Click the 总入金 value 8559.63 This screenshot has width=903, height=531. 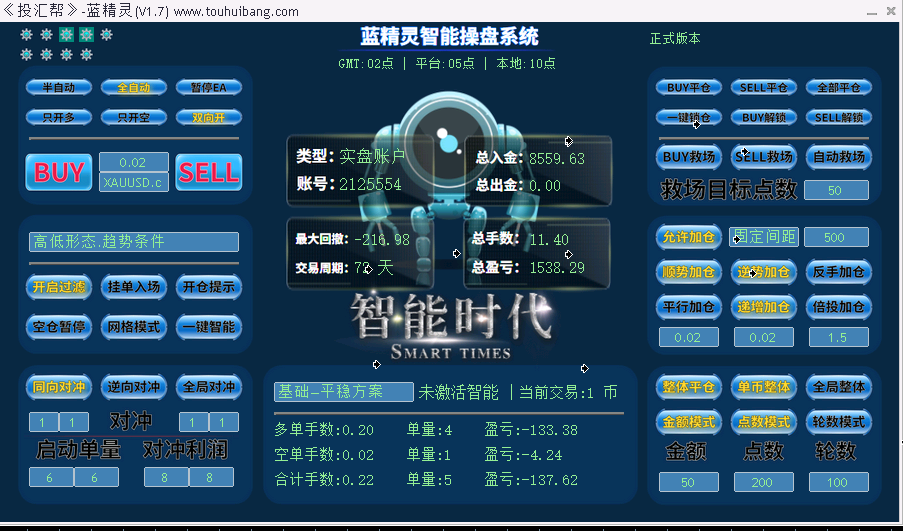click(557, 158)
